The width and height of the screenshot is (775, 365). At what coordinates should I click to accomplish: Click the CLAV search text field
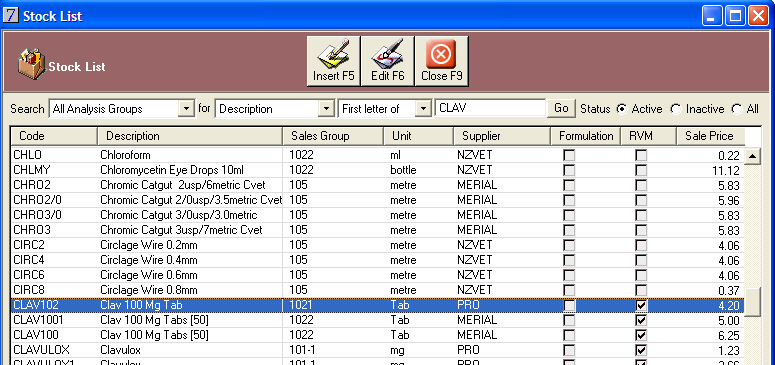click(490, 108)
